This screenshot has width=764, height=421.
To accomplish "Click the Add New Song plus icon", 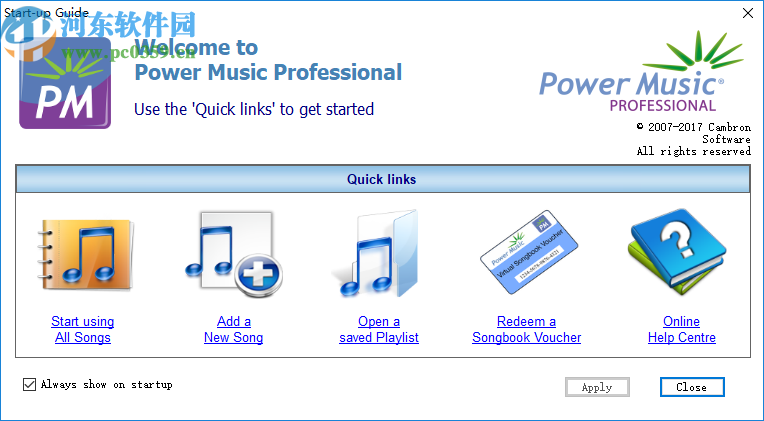I will tap(233, 253).
